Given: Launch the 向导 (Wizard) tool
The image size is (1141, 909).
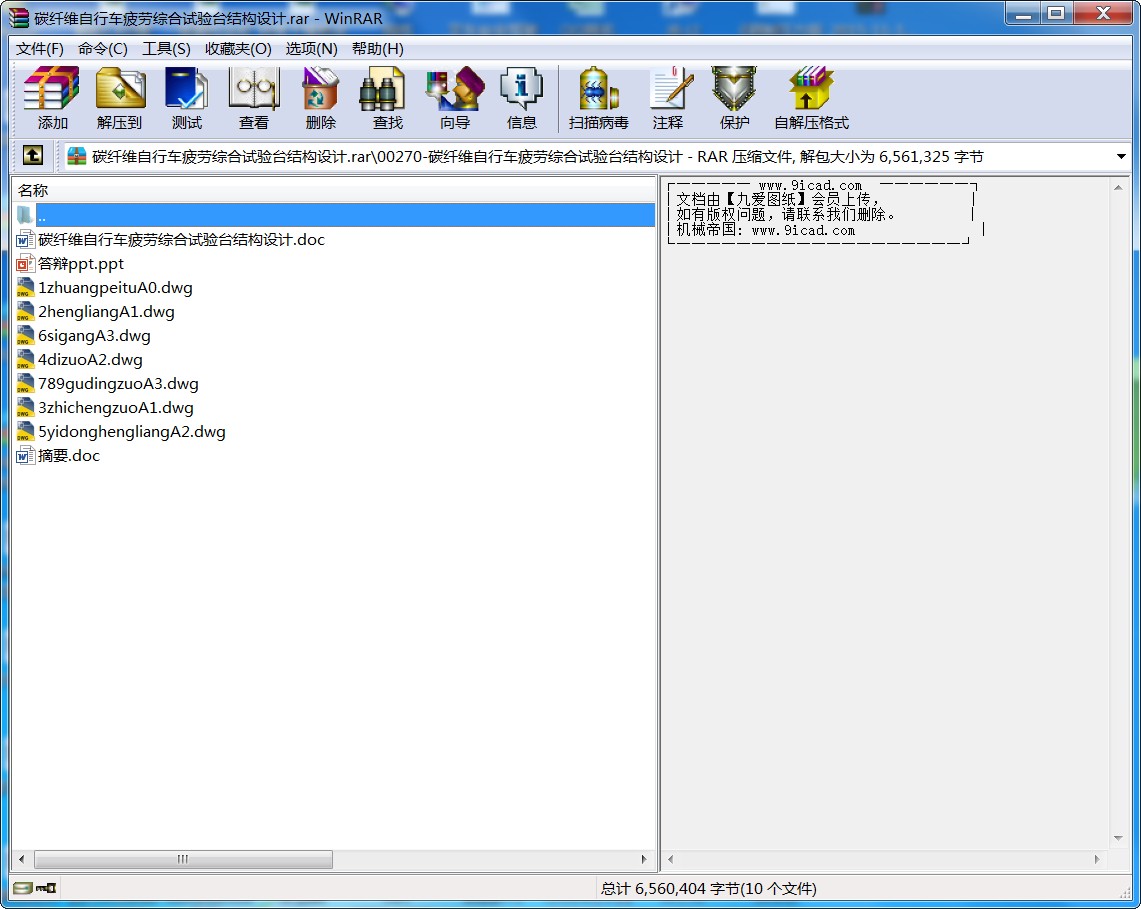Looking at the screenshot, I should click(x=455, y=98).
